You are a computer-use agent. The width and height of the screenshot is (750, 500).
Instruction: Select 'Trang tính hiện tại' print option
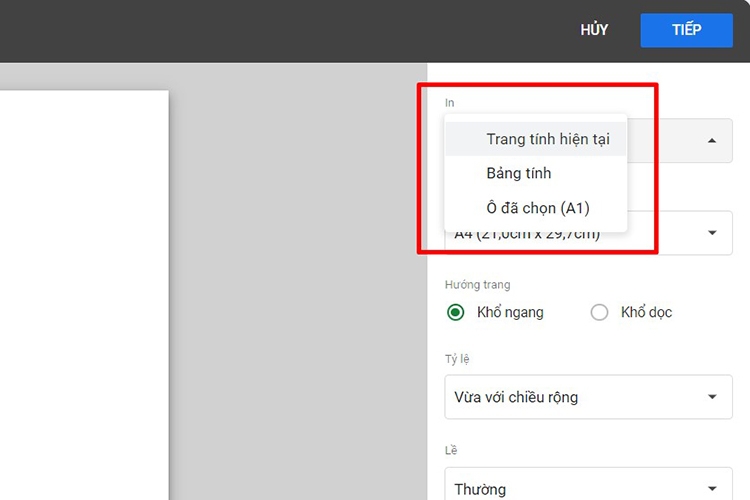pyautogui.click(x=536, y=139)
